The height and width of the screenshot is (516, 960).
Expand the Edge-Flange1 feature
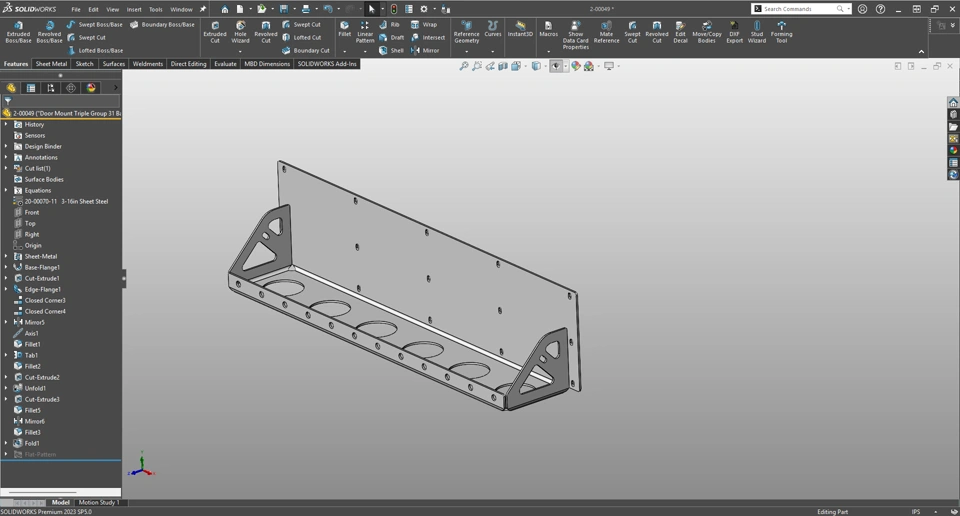pos(6,289)
